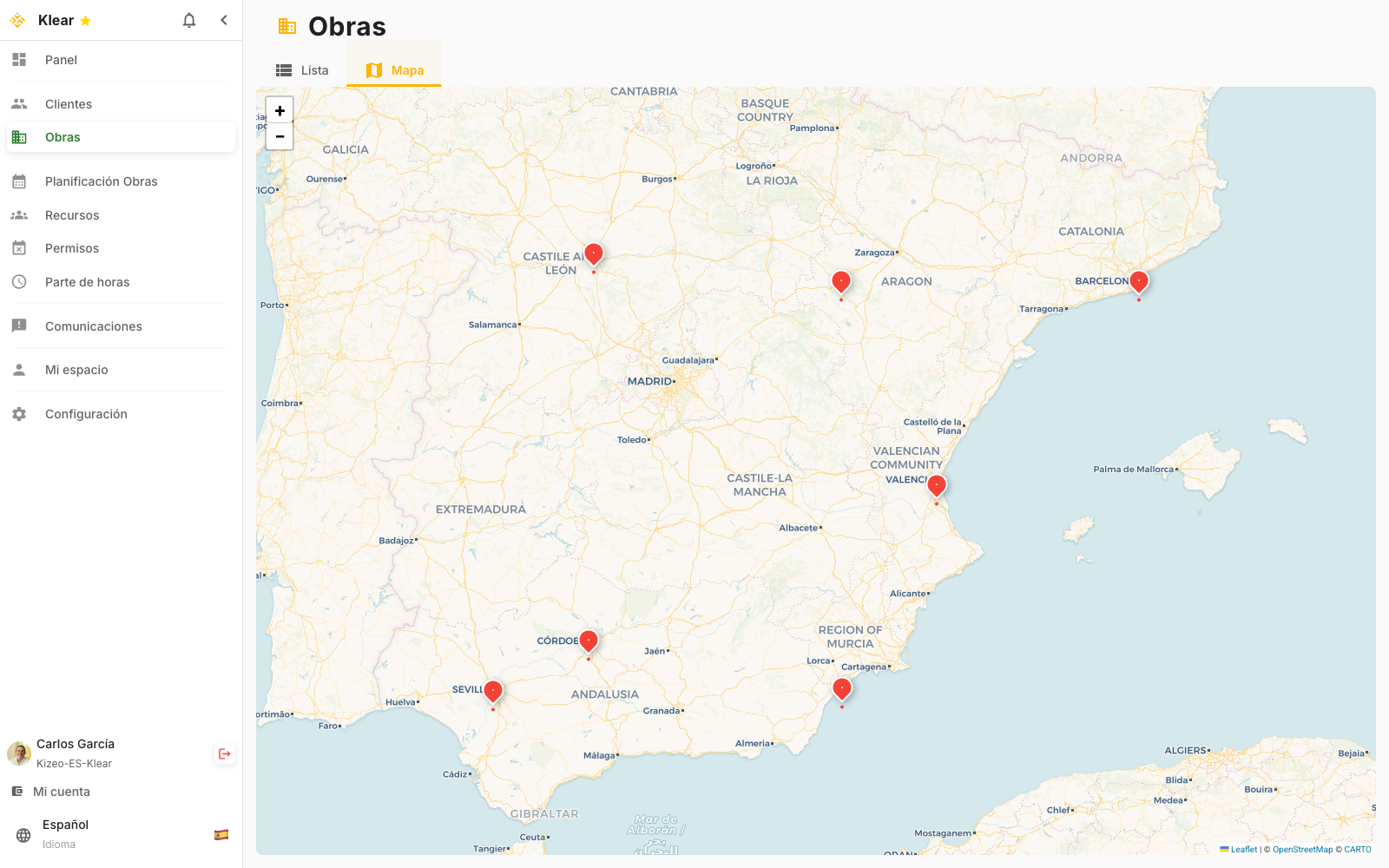The image size is (1389, 868).
Task: Switch to the Lista tab
Action: (302, 69)
